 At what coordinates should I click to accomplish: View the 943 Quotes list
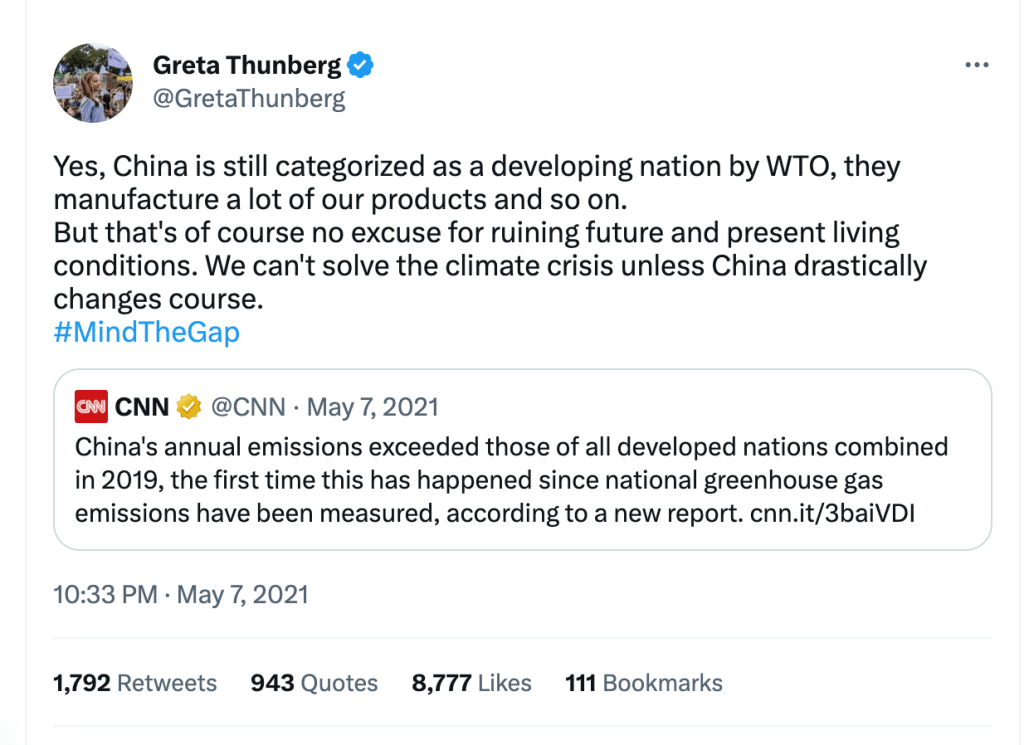click(314, 683)
